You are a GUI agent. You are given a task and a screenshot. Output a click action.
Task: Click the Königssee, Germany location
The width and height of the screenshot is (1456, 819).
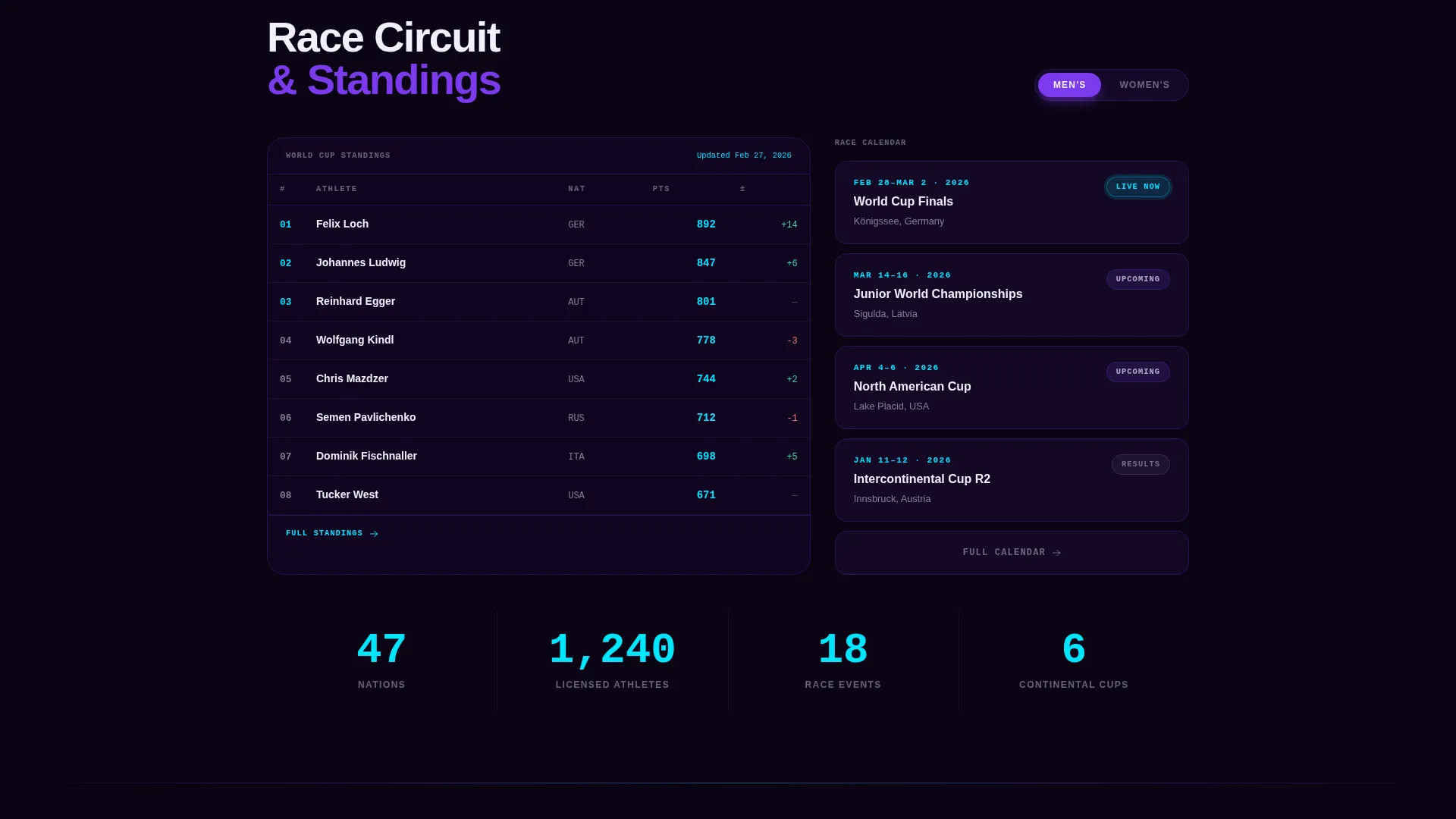click(x=899, y=221)
